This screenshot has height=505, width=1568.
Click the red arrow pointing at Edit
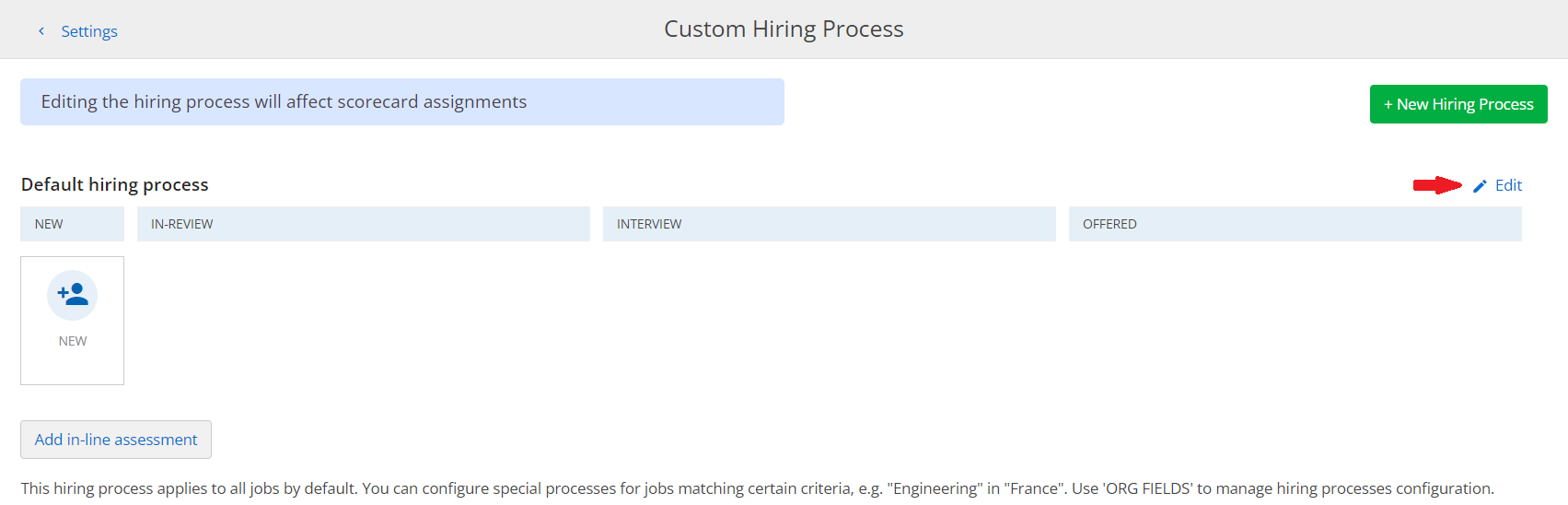tap(1437, 185)
